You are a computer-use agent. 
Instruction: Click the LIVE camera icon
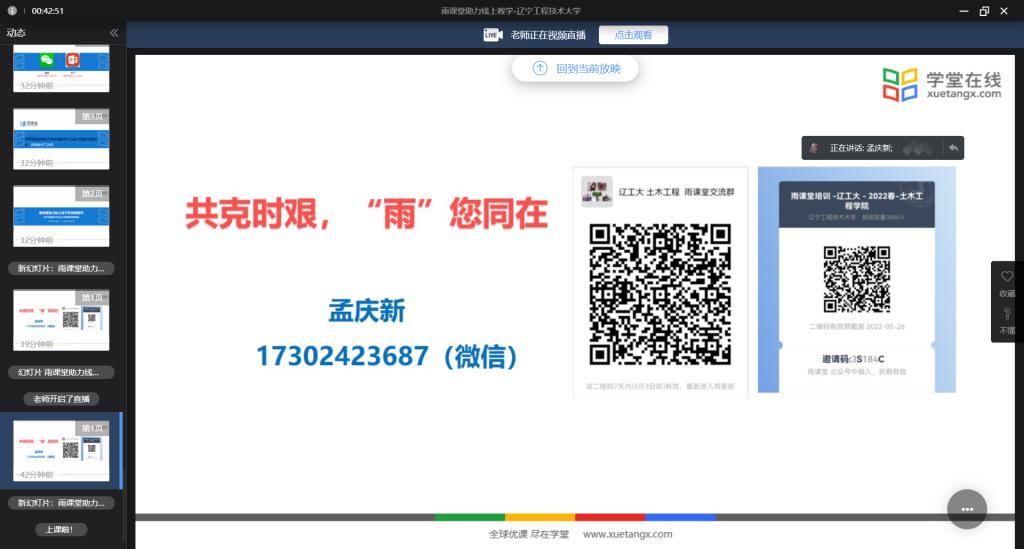coord(492,35)
